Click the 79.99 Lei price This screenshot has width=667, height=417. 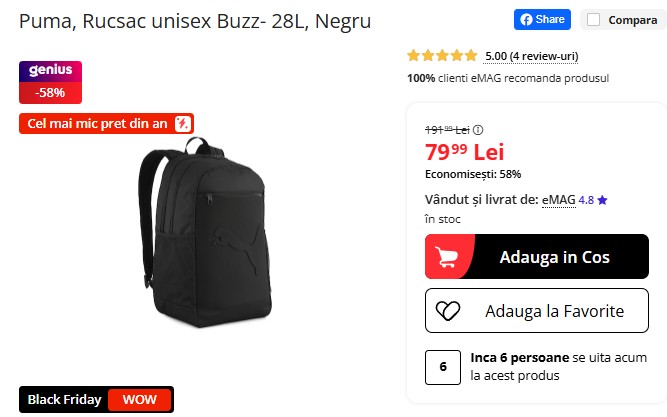465,152
